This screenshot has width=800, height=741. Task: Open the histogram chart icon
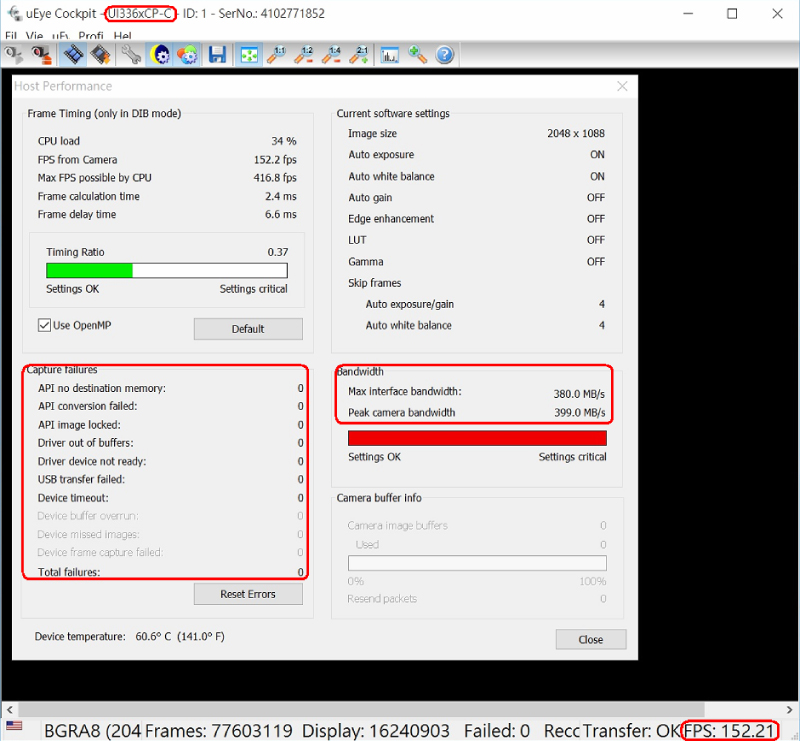[390, 55]
